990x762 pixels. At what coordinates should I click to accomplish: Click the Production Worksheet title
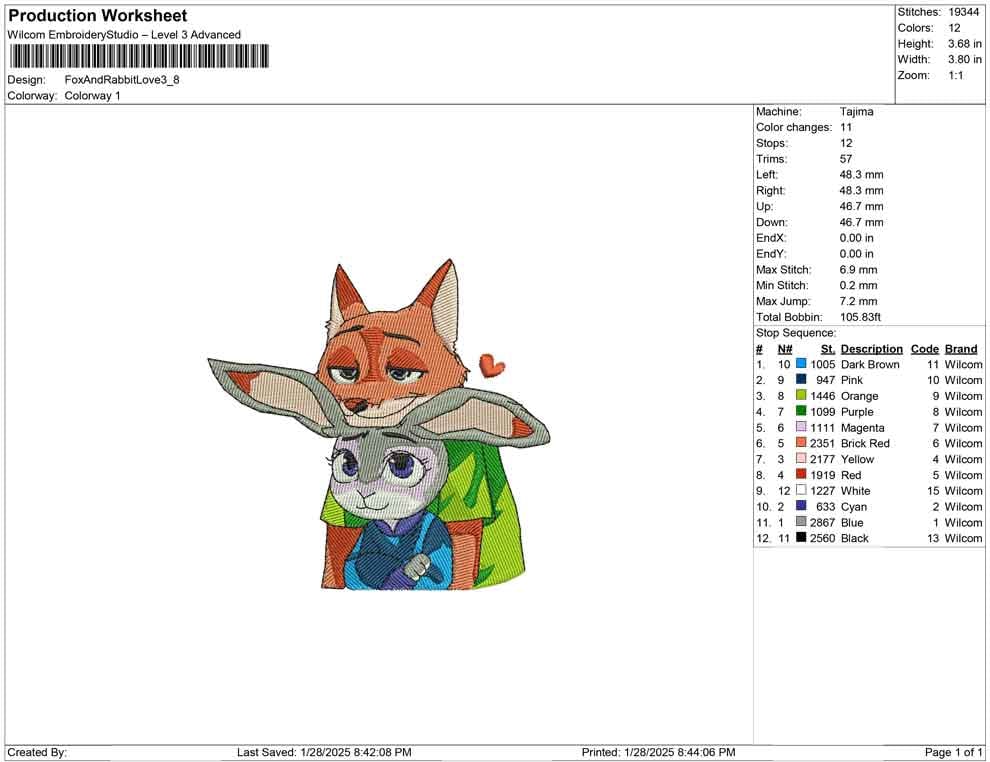pos(98,16)
